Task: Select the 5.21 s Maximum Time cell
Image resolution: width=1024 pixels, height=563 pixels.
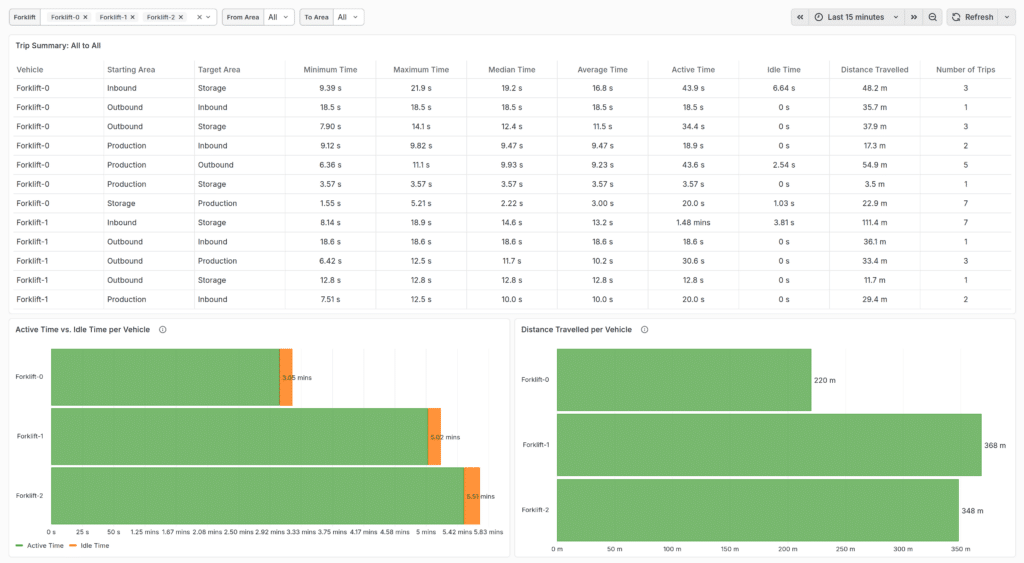Action: 421,204
